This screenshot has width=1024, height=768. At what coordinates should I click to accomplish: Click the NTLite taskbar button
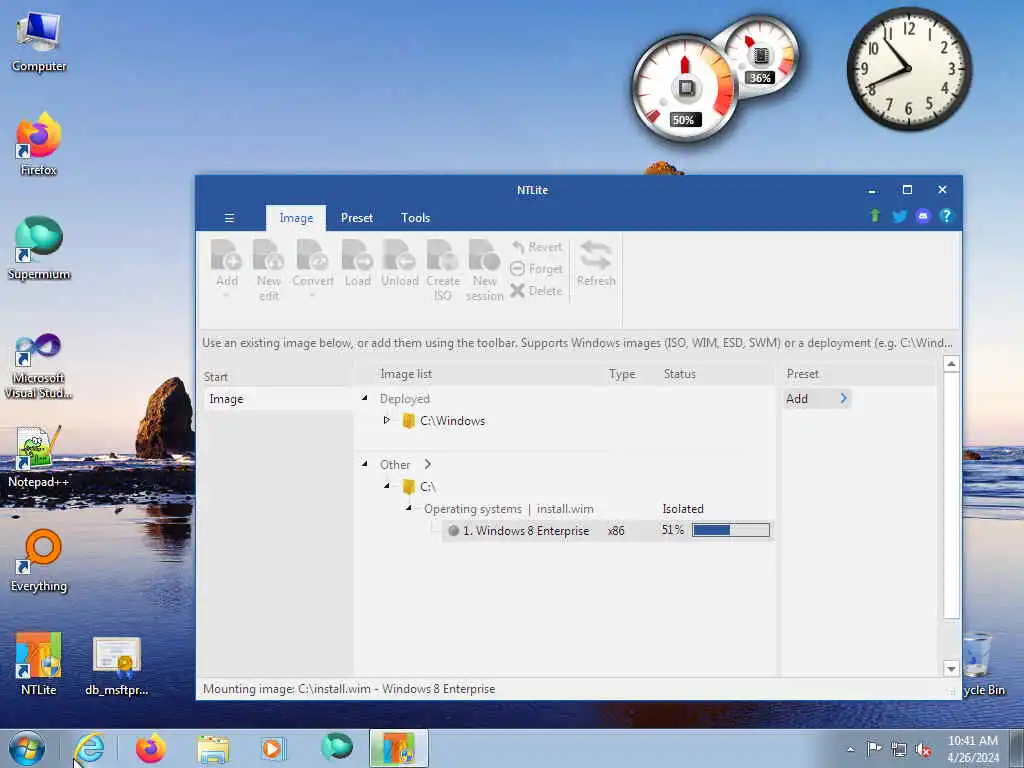398,748
